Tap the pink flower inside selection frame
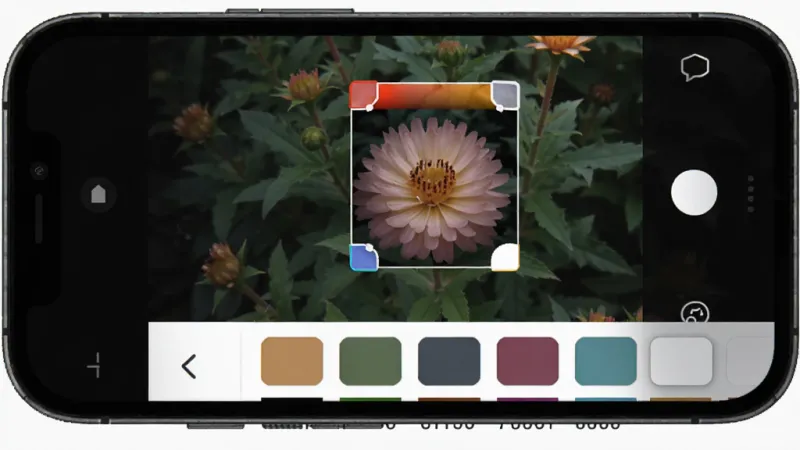 432,190
